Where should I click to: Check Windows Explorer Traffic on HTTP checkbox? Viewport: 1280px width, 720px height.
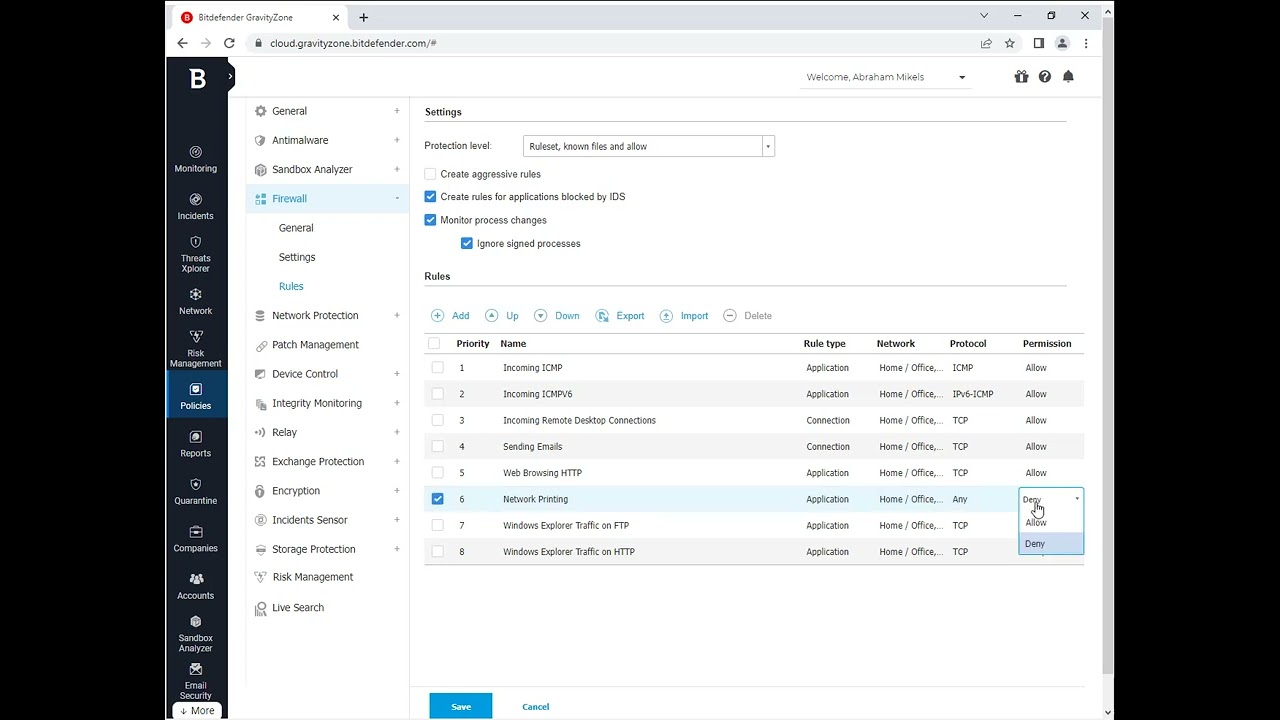(x=437, y=552)
